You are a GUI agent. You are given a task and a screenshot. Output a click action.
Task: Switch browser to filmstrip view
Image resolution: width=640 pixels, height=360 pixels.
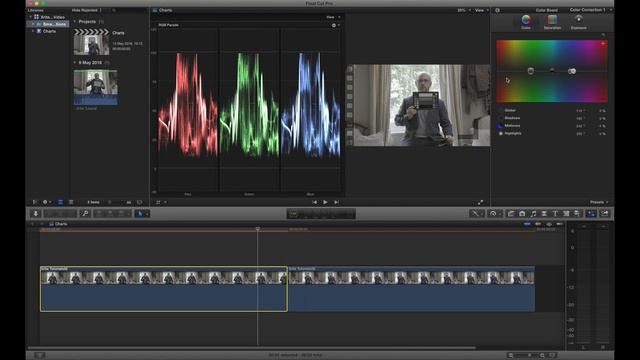[60, 202]
